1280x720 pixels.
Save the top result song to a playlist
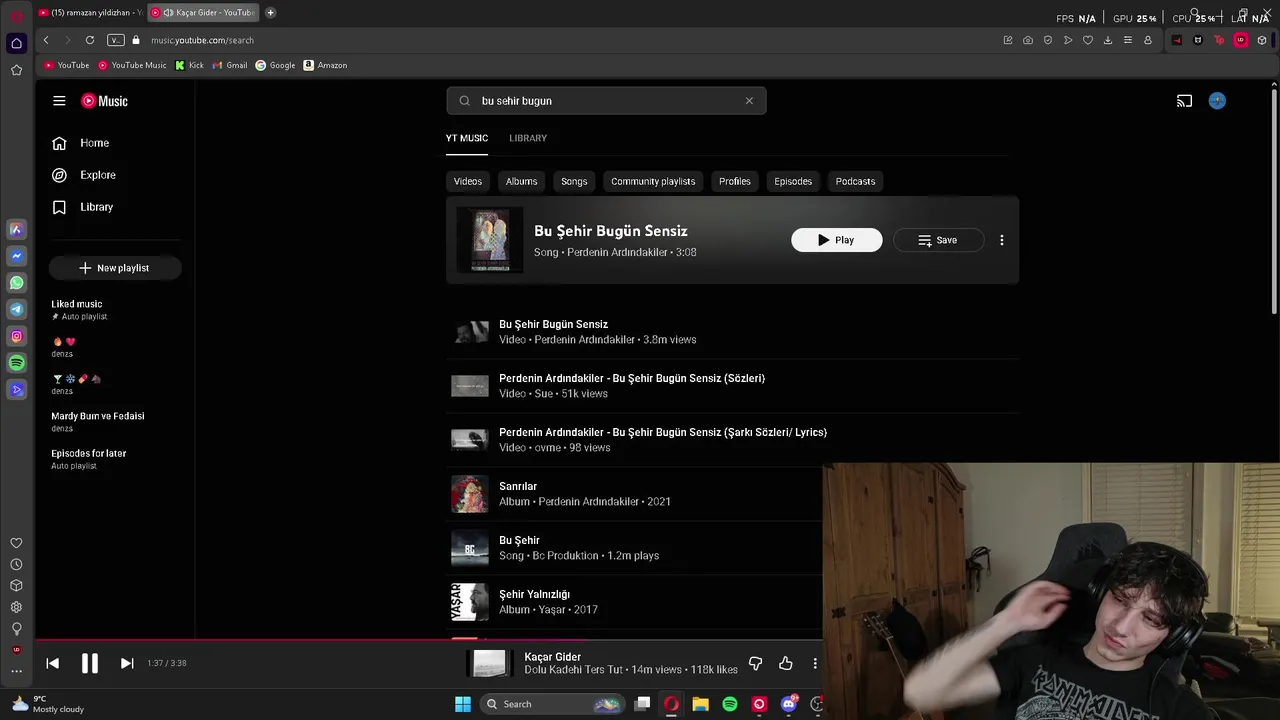(x=938, y=240)
